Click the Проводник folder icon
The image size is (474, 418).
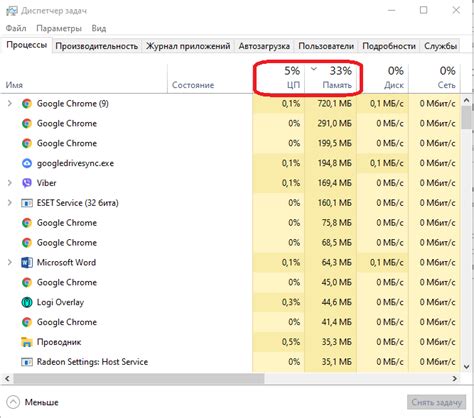coord(27,342)
